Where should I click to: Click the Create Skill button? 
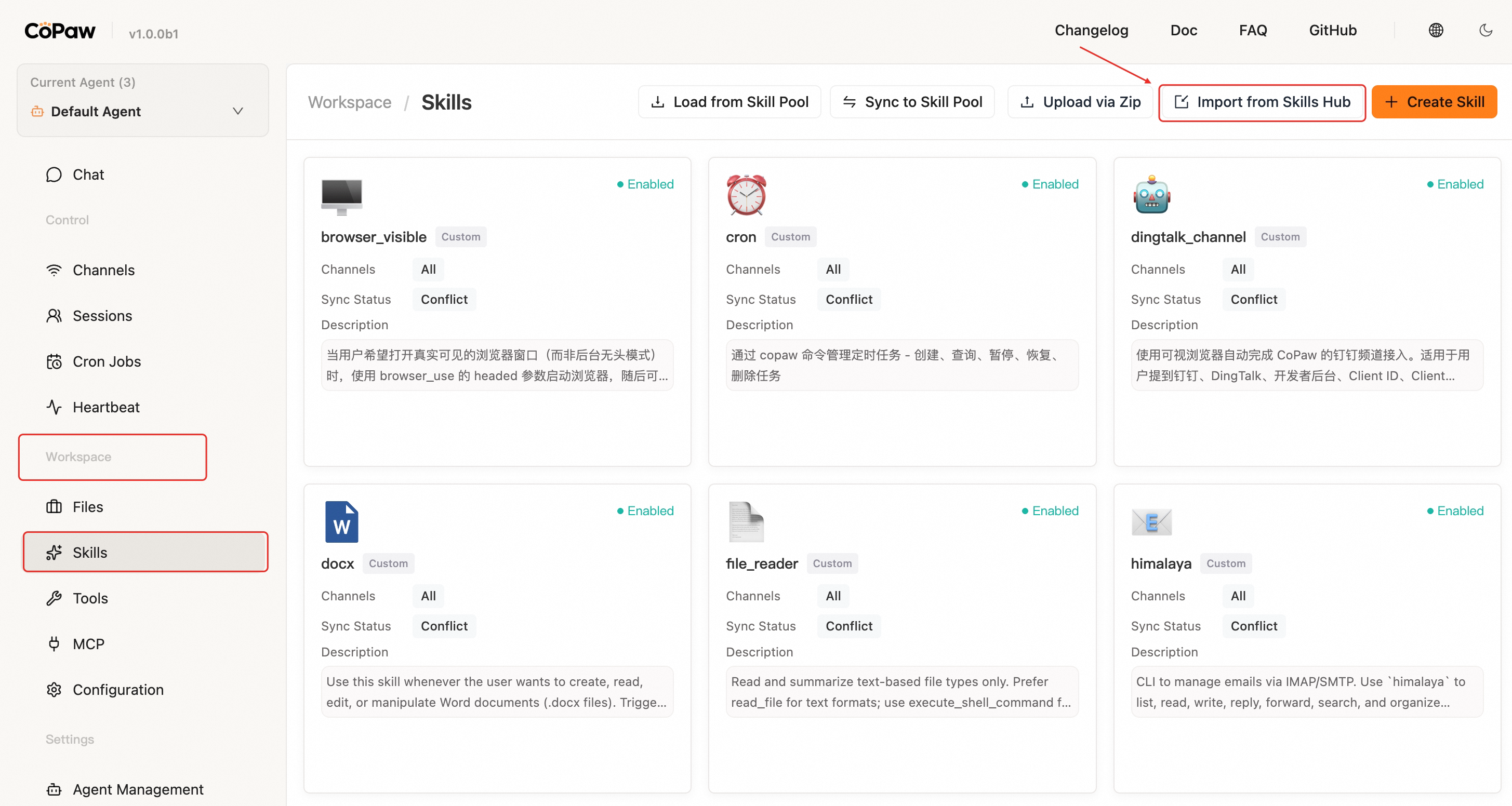[1434, 103]
